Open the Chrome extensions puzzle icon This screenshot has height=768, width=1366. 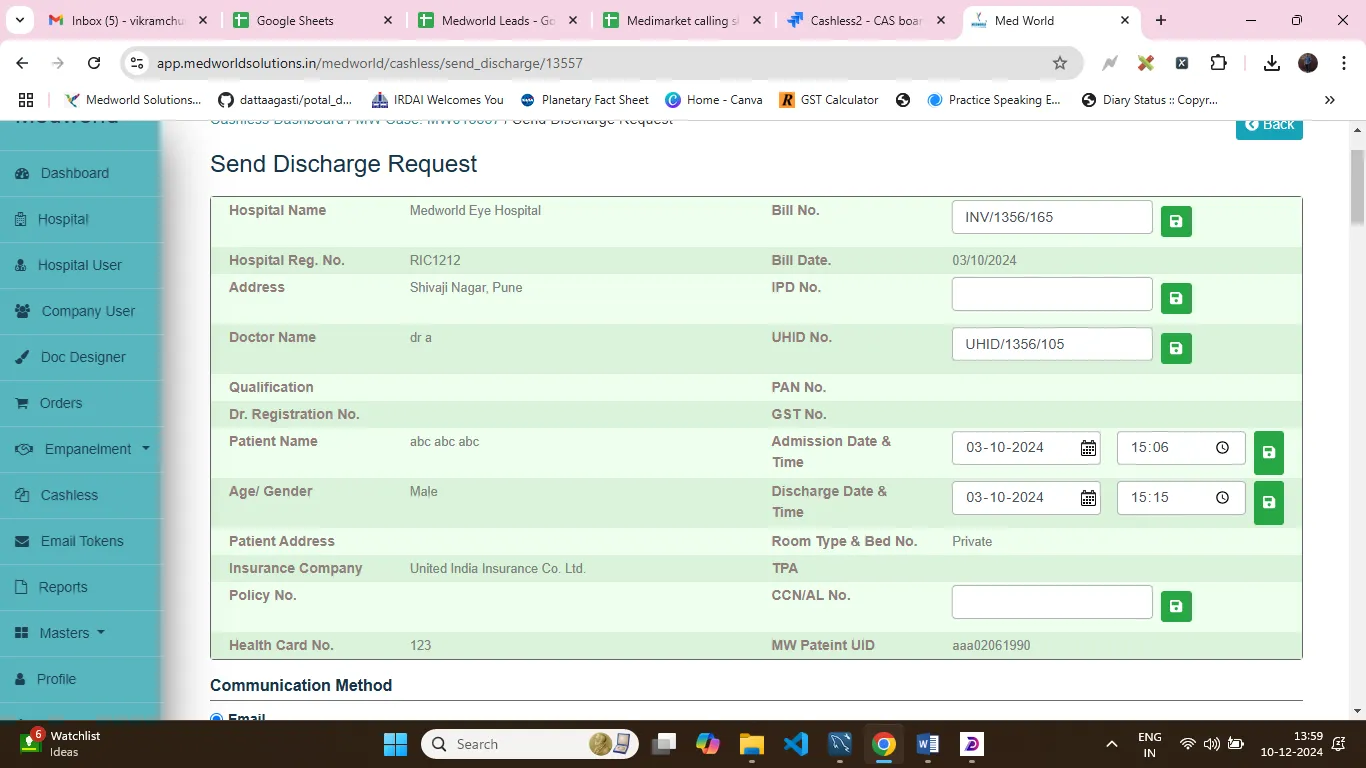(1218, 63)
